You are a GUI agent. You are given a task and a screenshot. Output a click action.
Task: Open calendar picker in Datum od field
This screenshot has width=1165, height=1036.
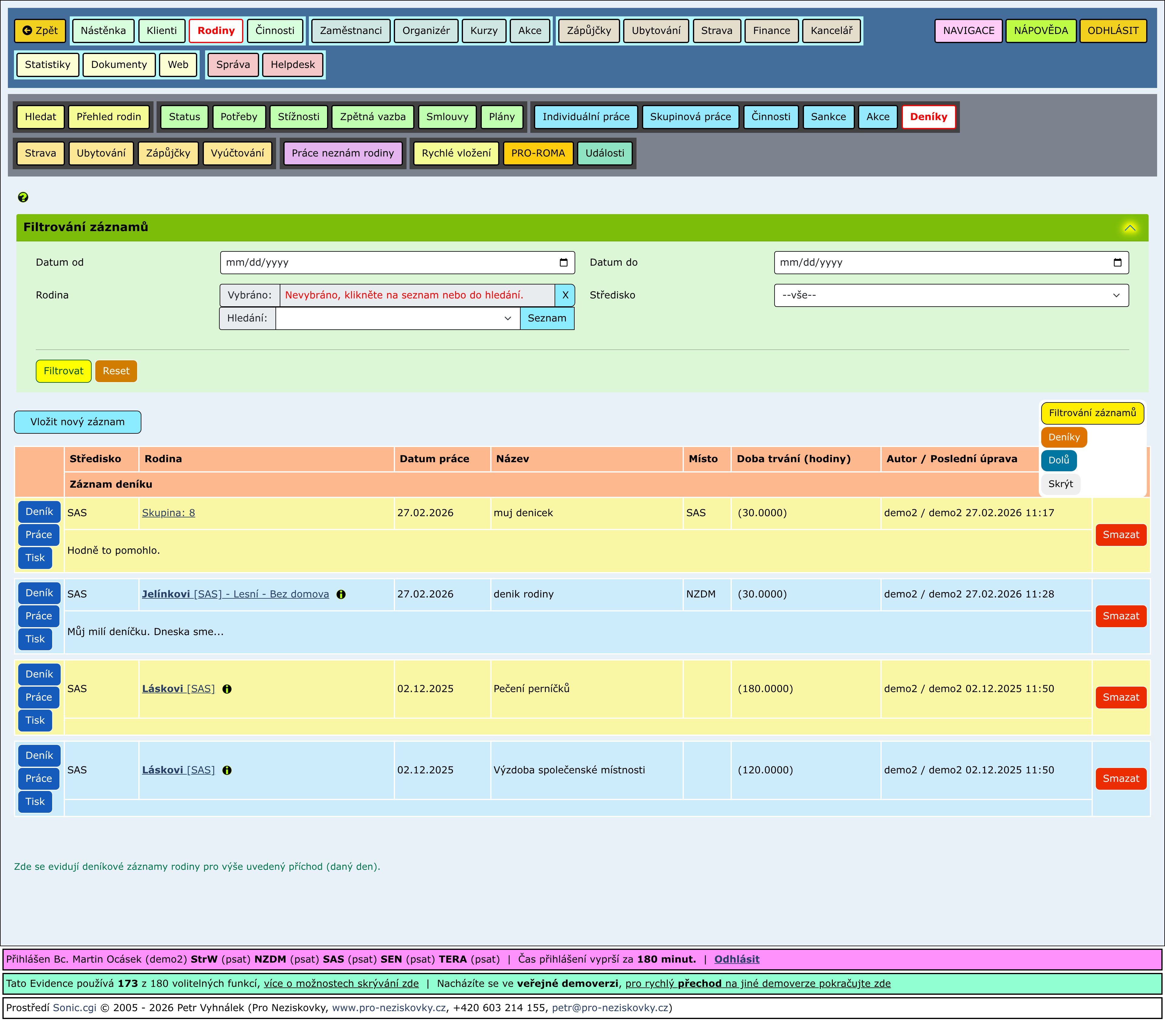(x=563, y=263)
